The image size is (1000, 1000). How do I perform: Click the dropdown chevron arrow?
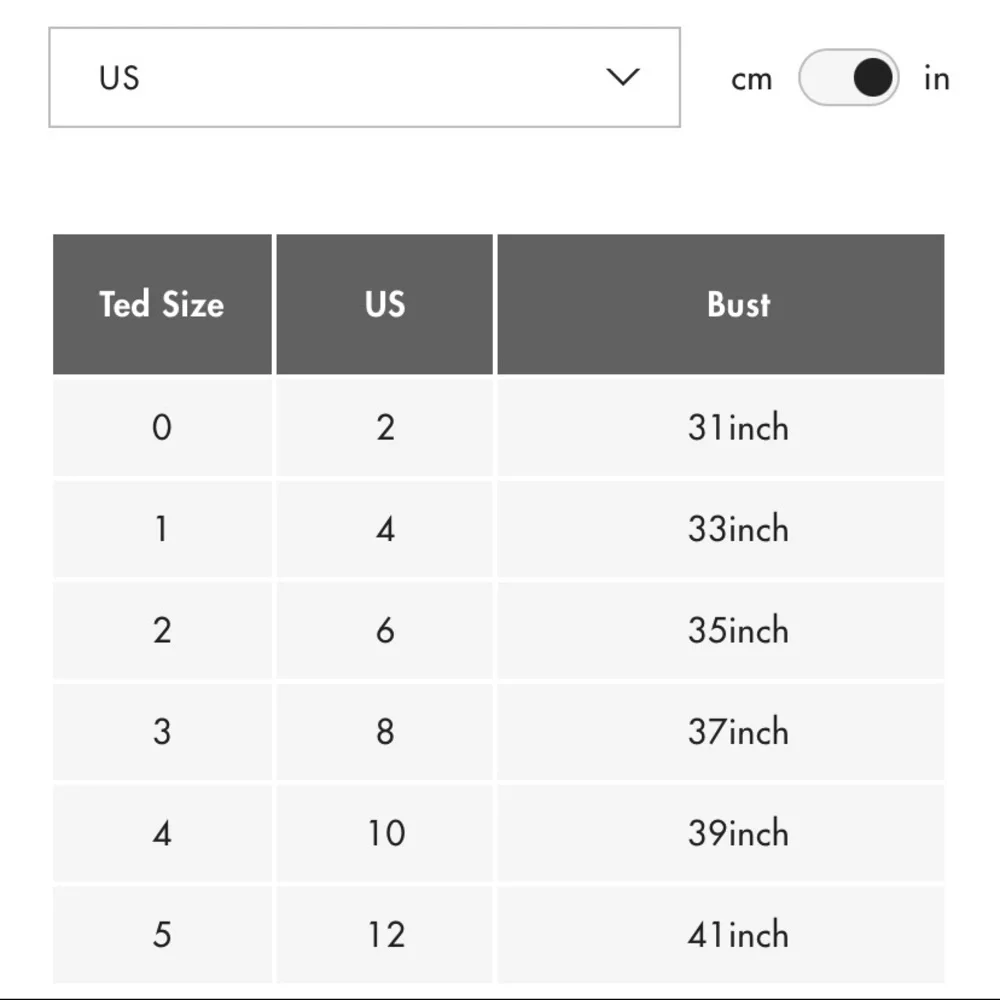point(622,77)
